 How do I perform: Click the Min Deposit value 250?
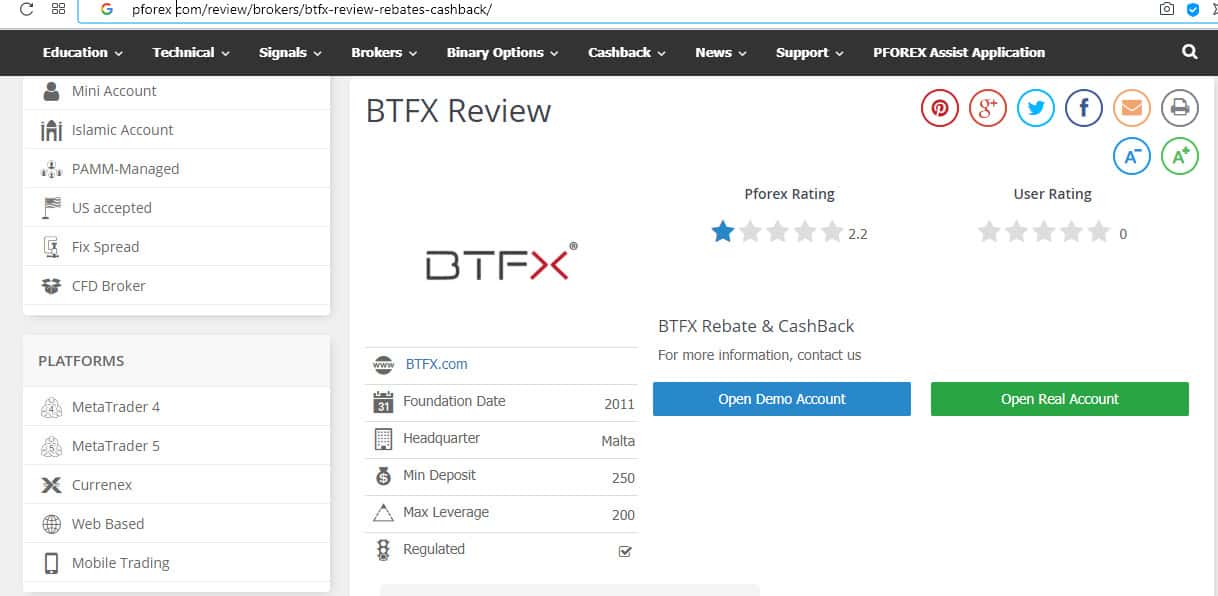623,478
